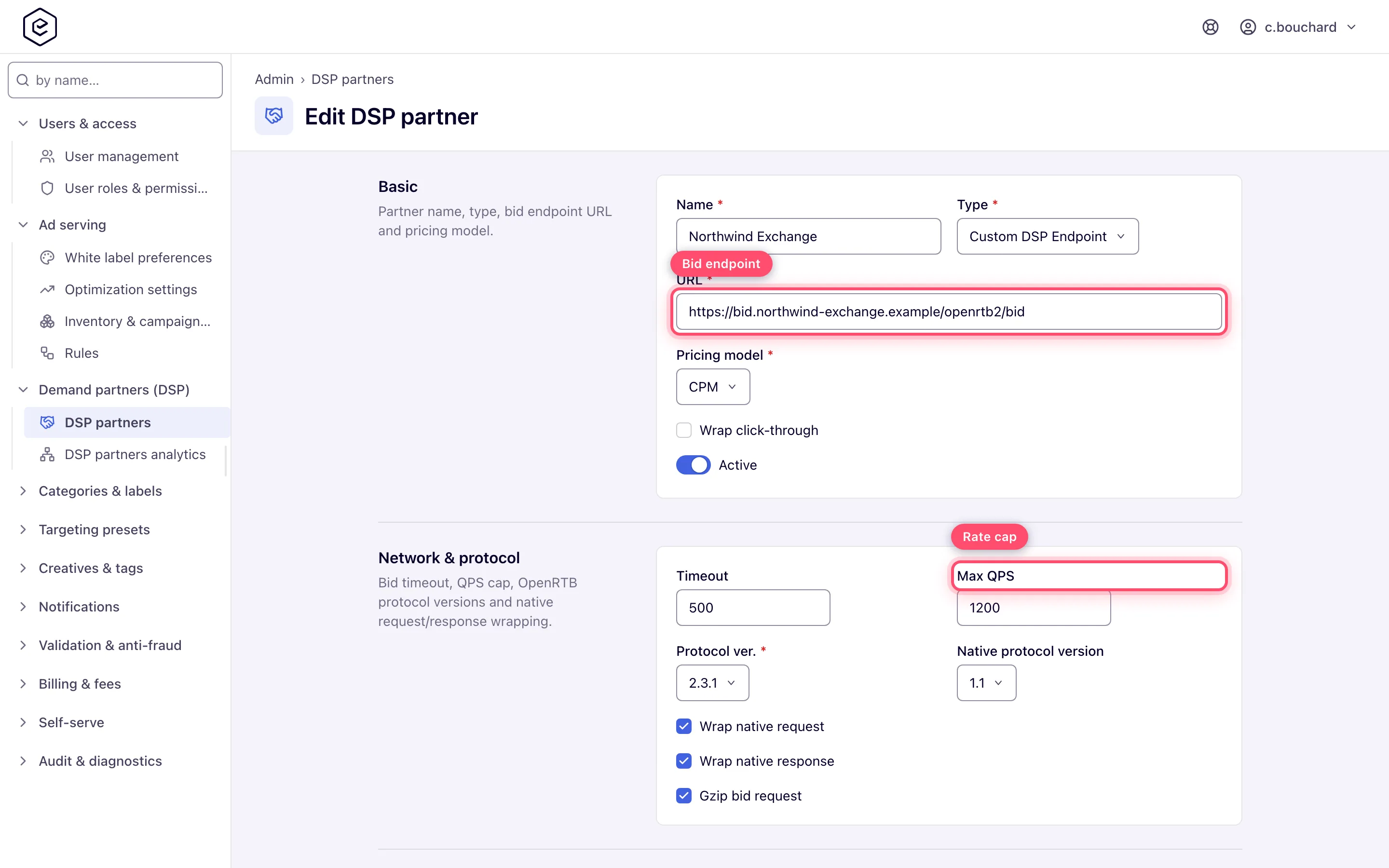Enable Wrap click-through checkbox
Viewport: 1389px width, 868px height.
[x=683, y=430]
